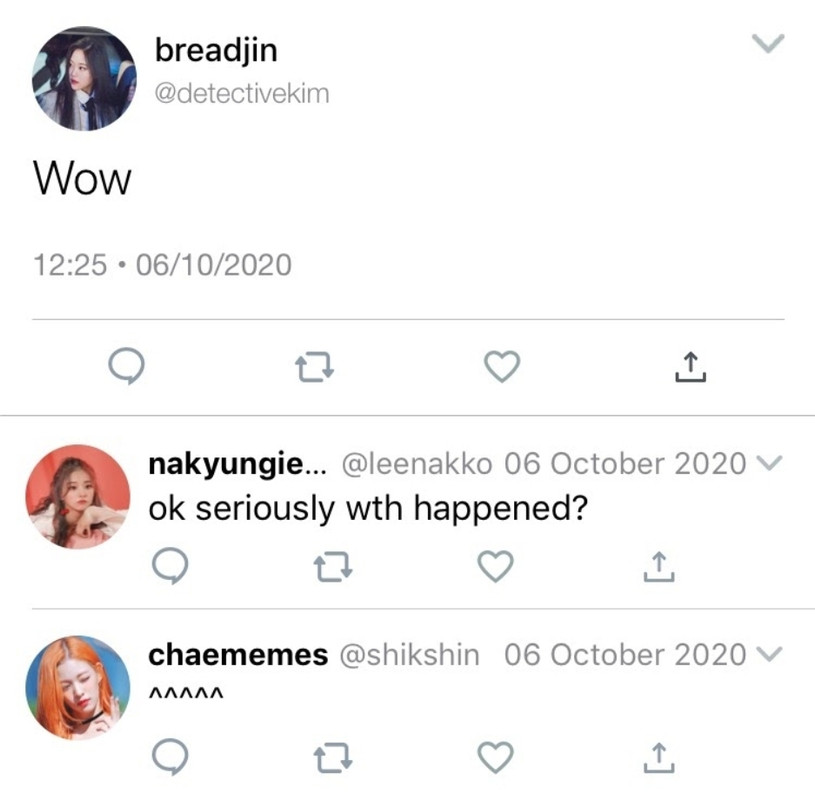Open options chevron on breadjin's tweet
The image size is (815, 800).
(x=768, y=44)
